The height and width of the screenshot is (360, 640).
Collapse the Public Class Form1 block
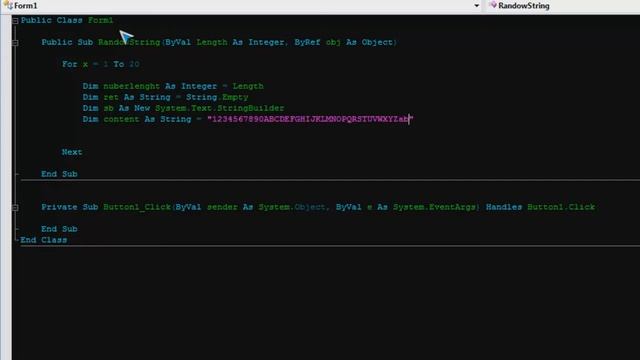pos(15,20)
